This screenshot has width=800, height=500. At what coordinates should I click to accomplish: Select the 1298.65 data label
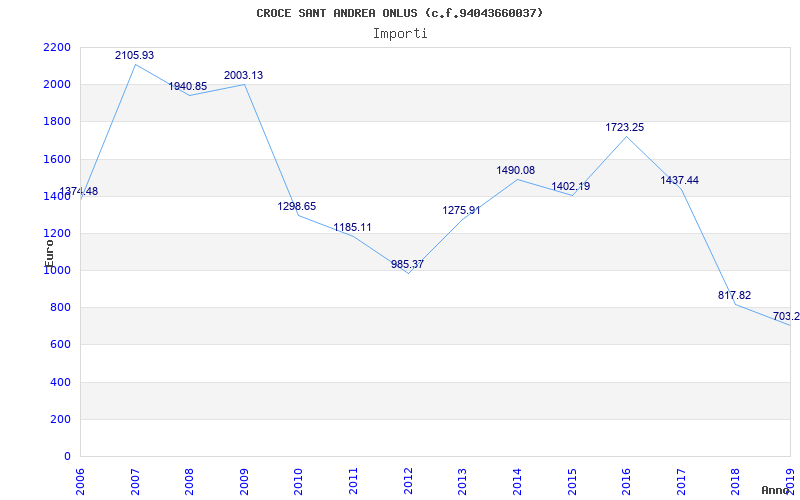296,206
